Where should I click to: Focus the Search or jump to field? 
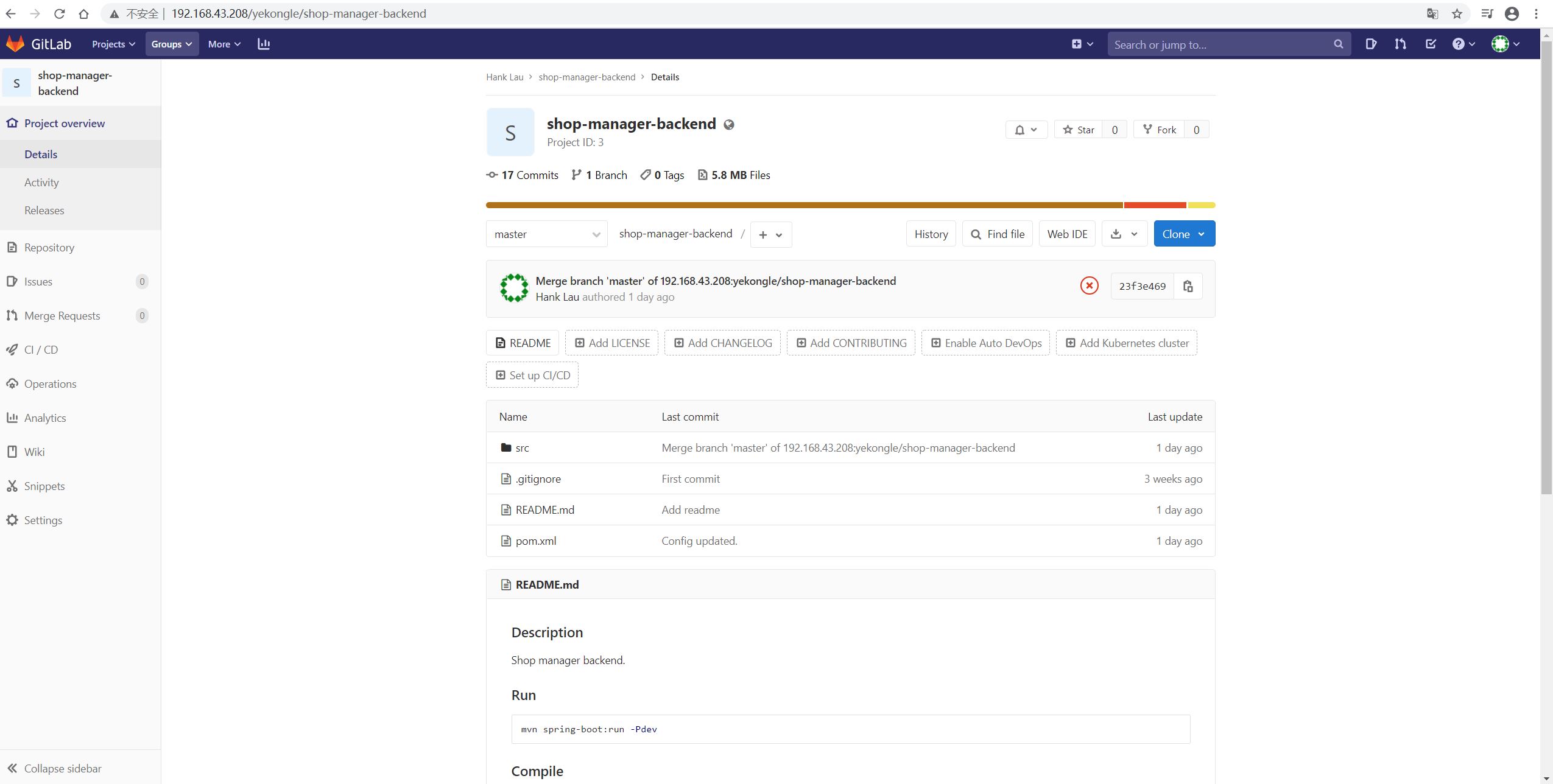tap(1221, 44)
